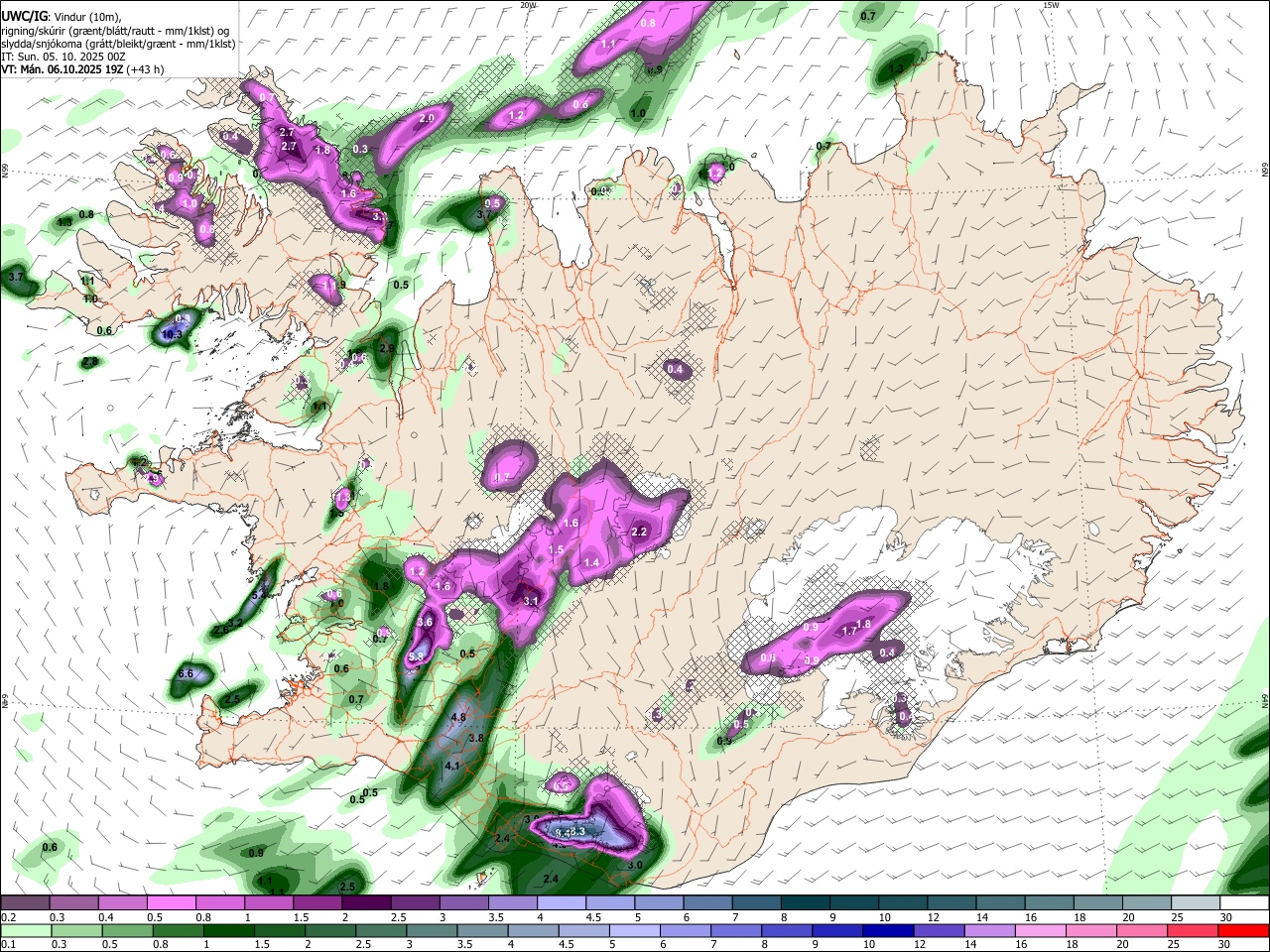Click the "4.1" precipitation value
This screenshot has width=1270, height=952.
(x=452, y=766)
